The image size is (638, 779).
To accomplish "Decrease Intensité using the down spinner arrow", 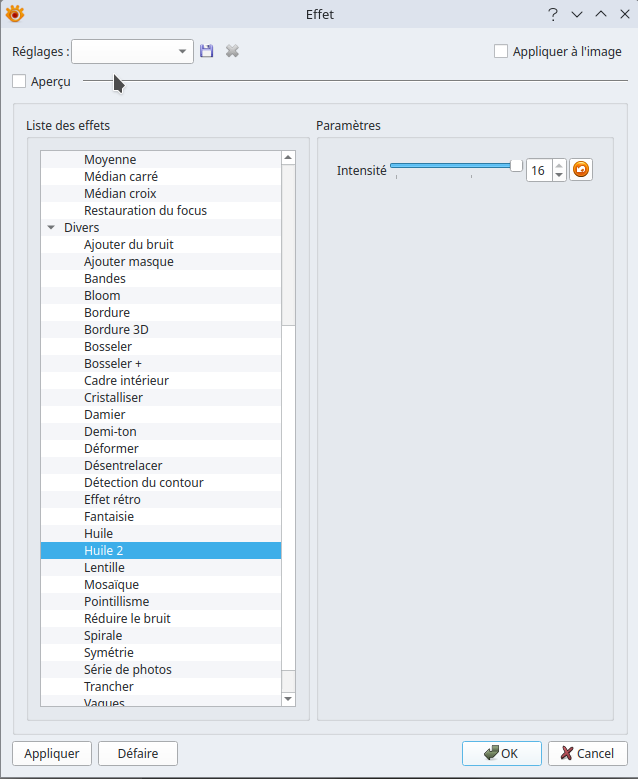I will tap(559, 176).
